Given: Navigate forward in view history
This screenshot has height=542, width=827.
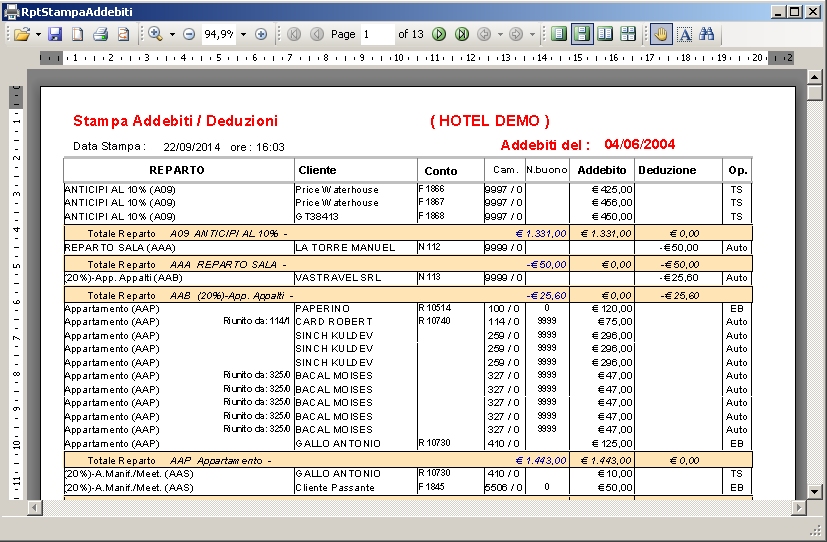Looking at the screenshot, I should click(x=516, y=34).
